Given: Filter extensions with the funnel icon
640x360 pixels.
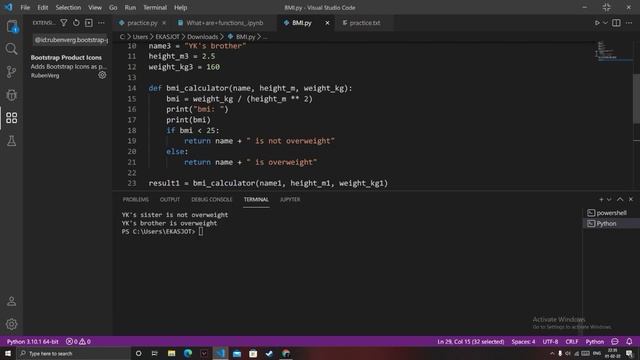Looking at the screenshot, I should click(64, 23).
